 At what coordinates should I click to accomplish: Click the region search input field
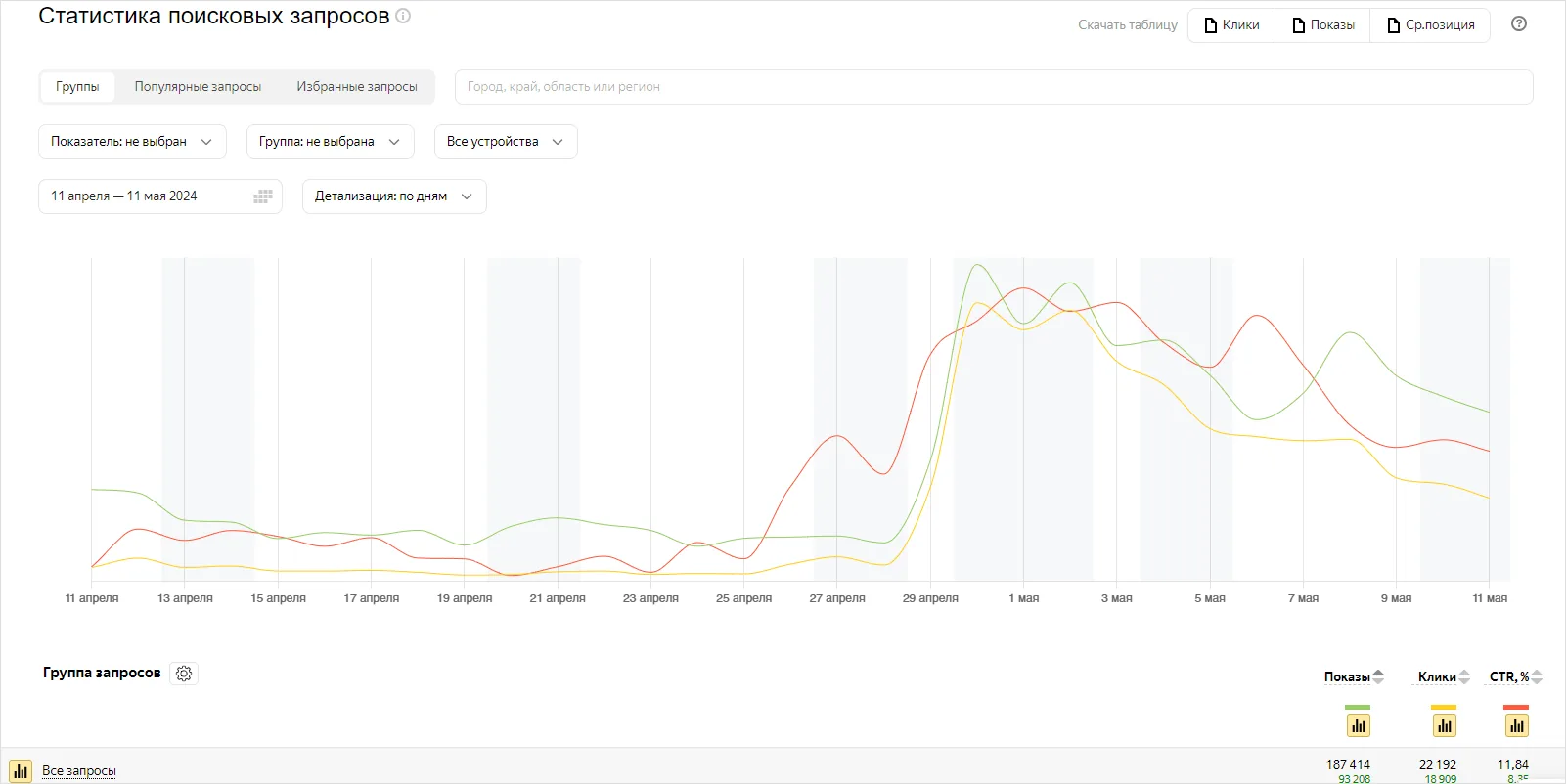pyautogui.click(x=993, y=87)
